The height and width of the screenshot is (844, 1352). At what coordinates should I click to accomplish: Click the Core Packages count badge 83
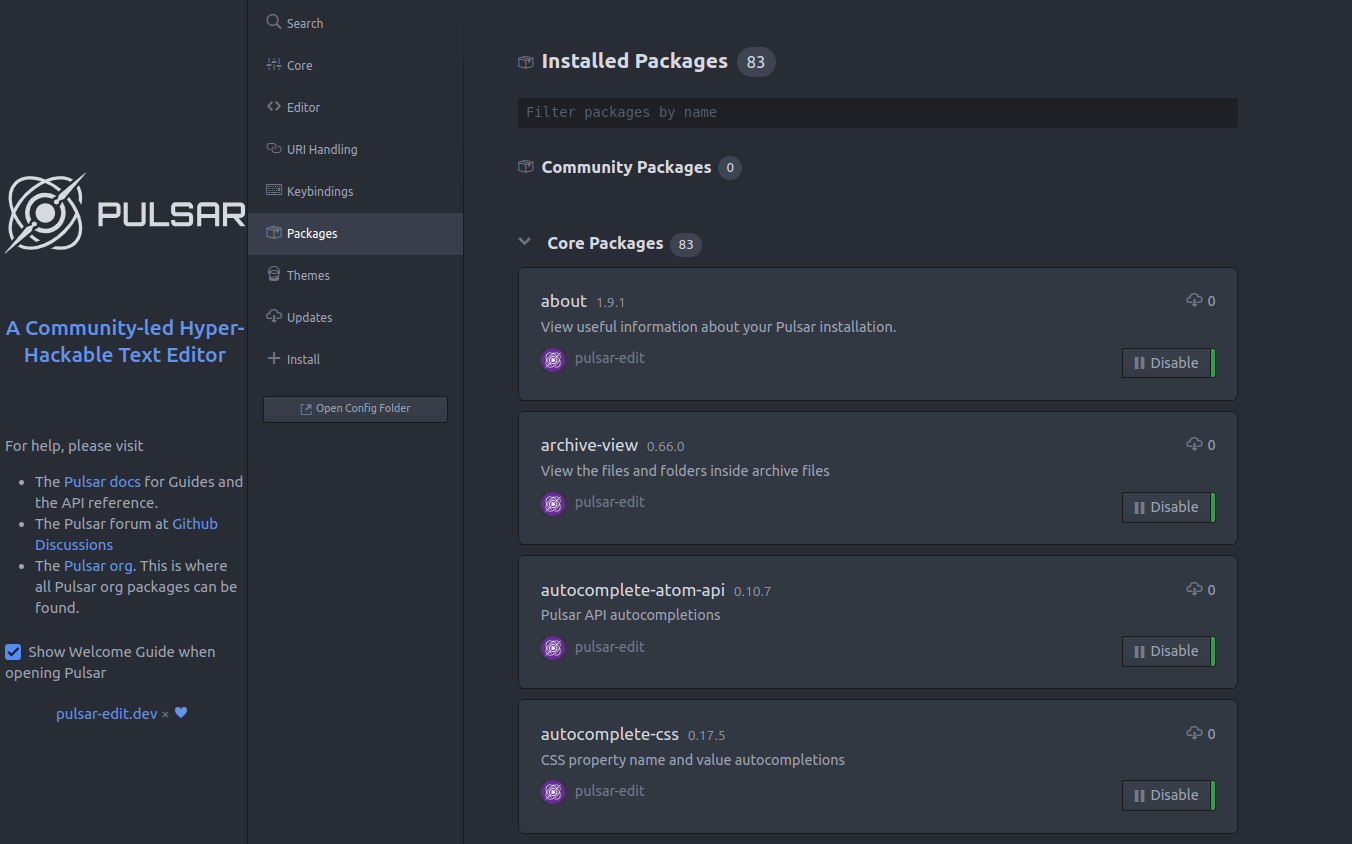(686, 244)
